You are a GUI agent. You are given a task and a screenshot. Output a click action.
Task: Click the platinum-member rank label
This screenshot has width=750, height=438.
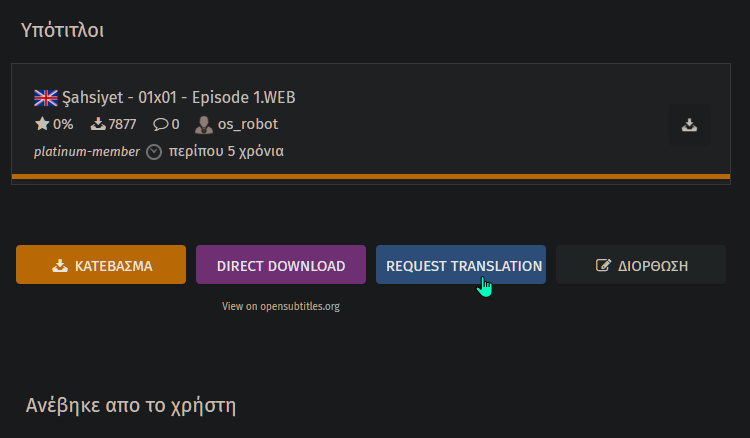point(87,152)
